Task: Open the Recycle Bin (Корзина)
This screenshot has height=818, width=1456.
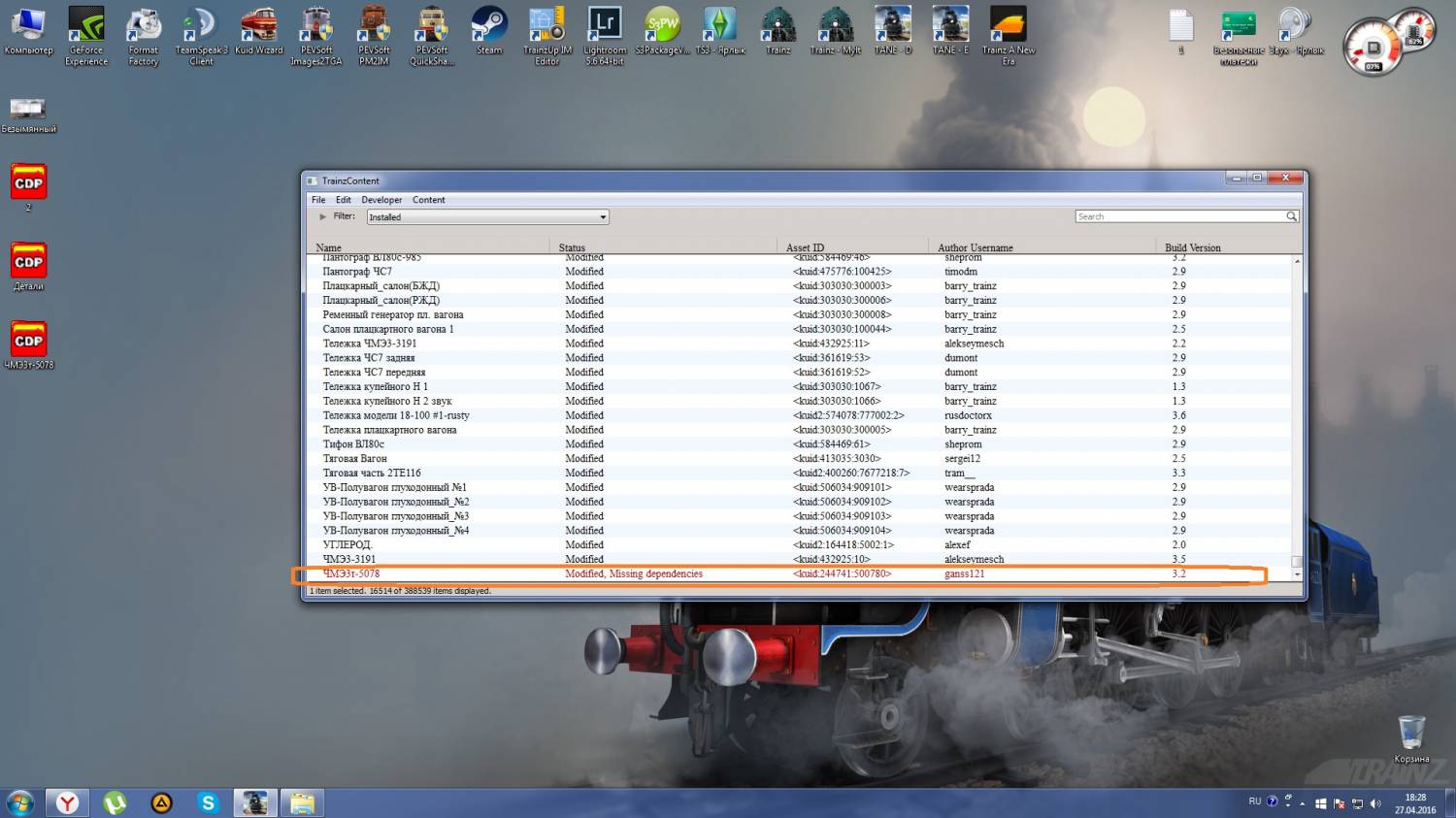Action: pyautogui.click(x=1410, y=734)
